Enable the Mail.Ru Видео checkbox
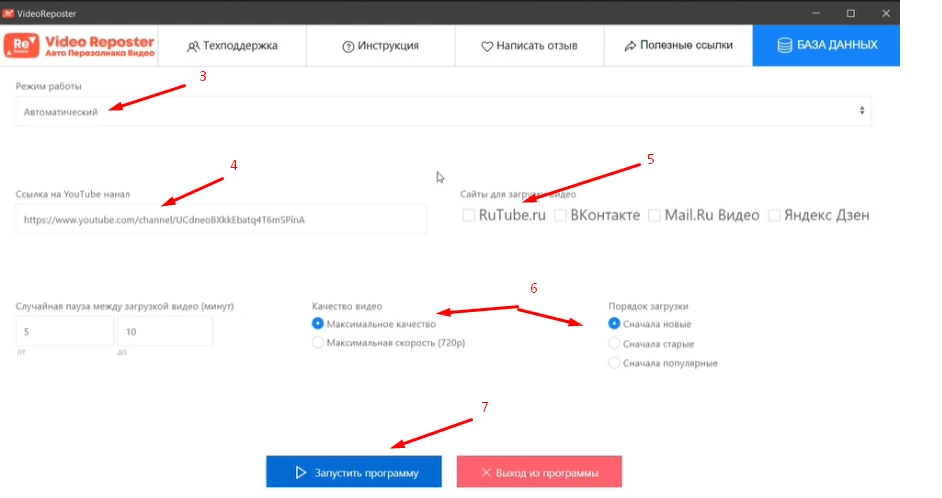942x498 pixels. click(x=654, y=215)
